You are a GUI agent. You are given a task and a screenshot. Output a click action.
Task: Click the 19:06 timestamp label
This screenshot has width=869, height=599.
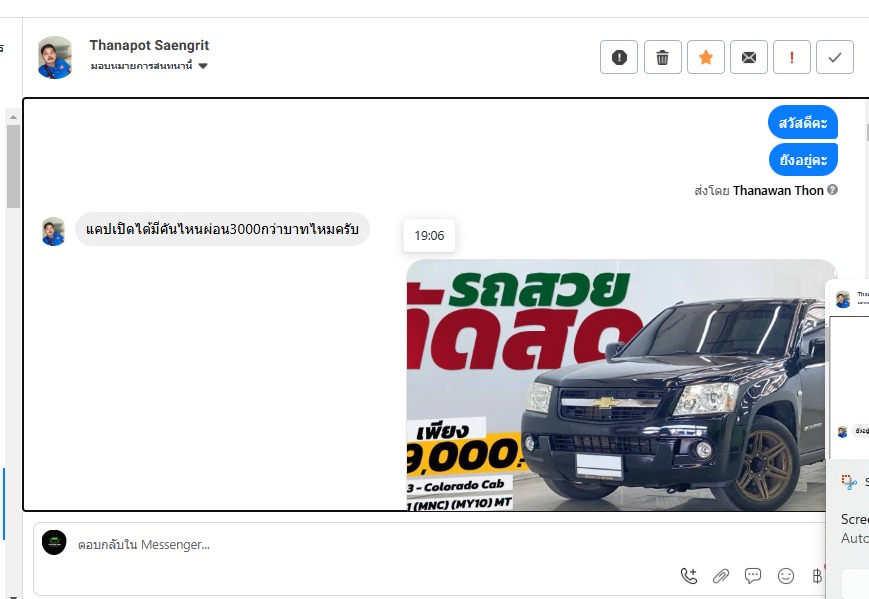[x=430, y=235]
